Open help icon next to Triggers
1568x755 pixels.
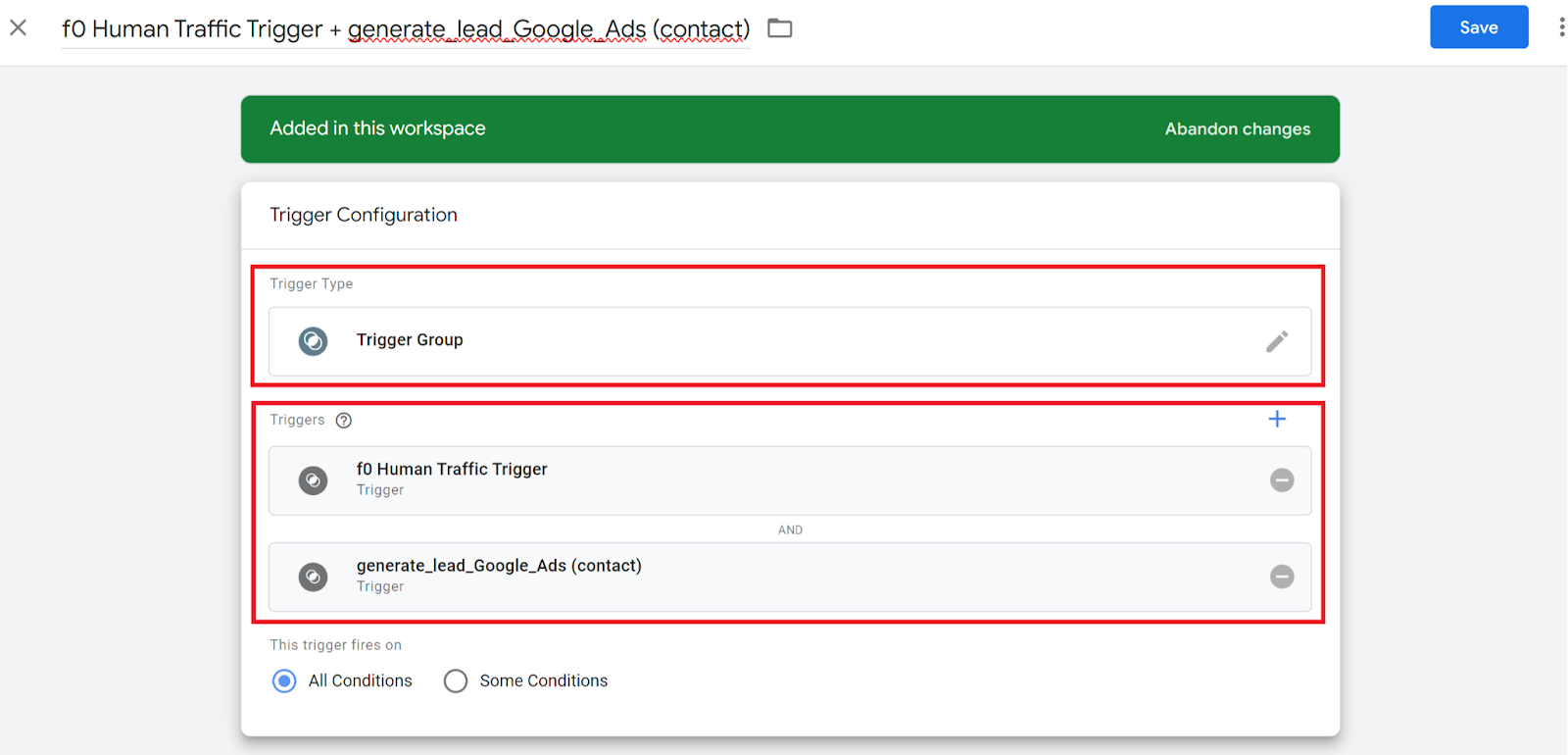(344, 421)
